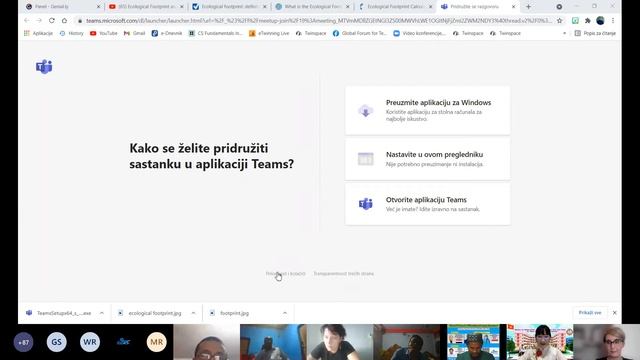Click the green extension icon in toolbar
Screen dimensions: 640x360
(x=575, y=20)
